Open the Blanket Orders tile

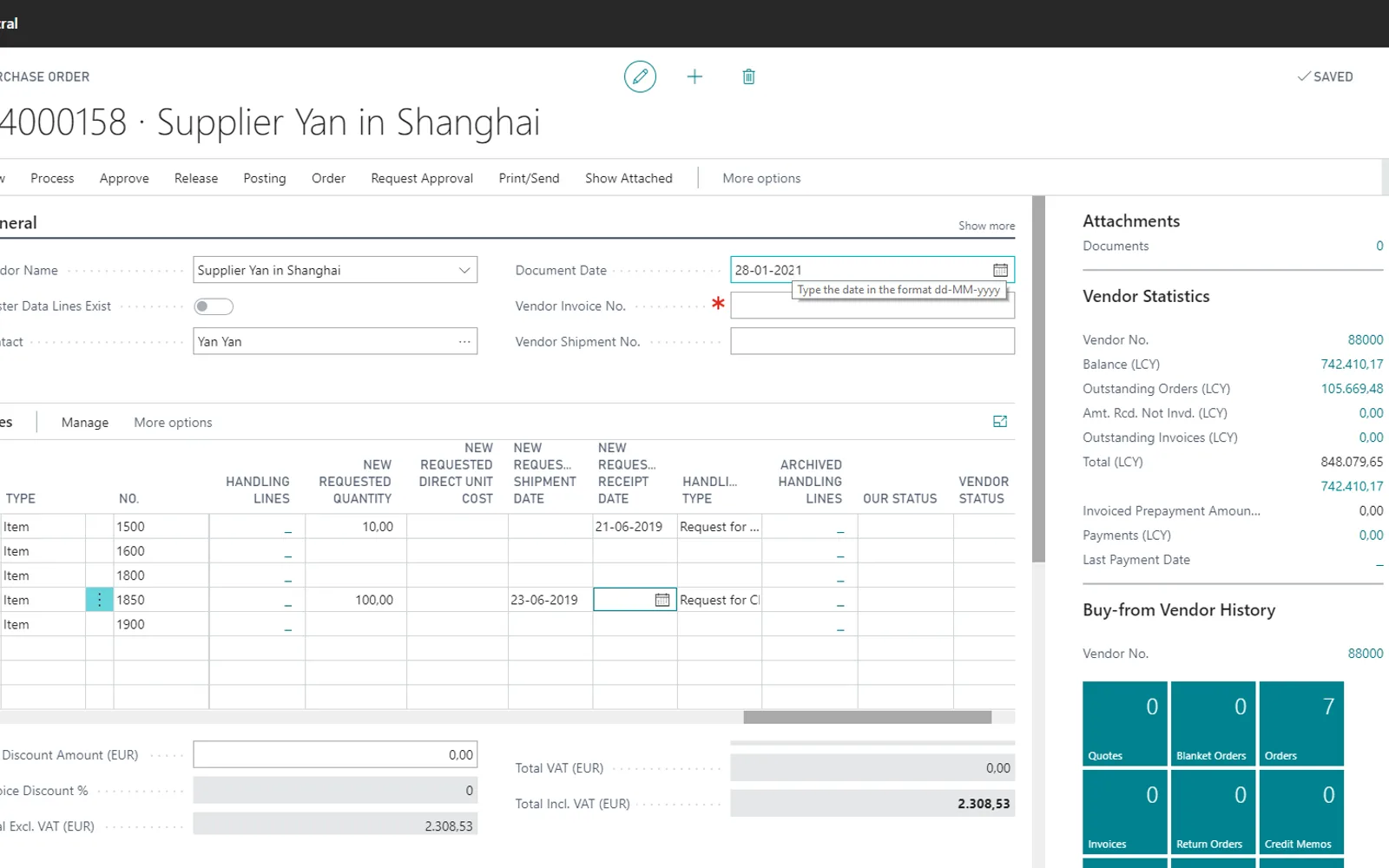[1213, 723]
